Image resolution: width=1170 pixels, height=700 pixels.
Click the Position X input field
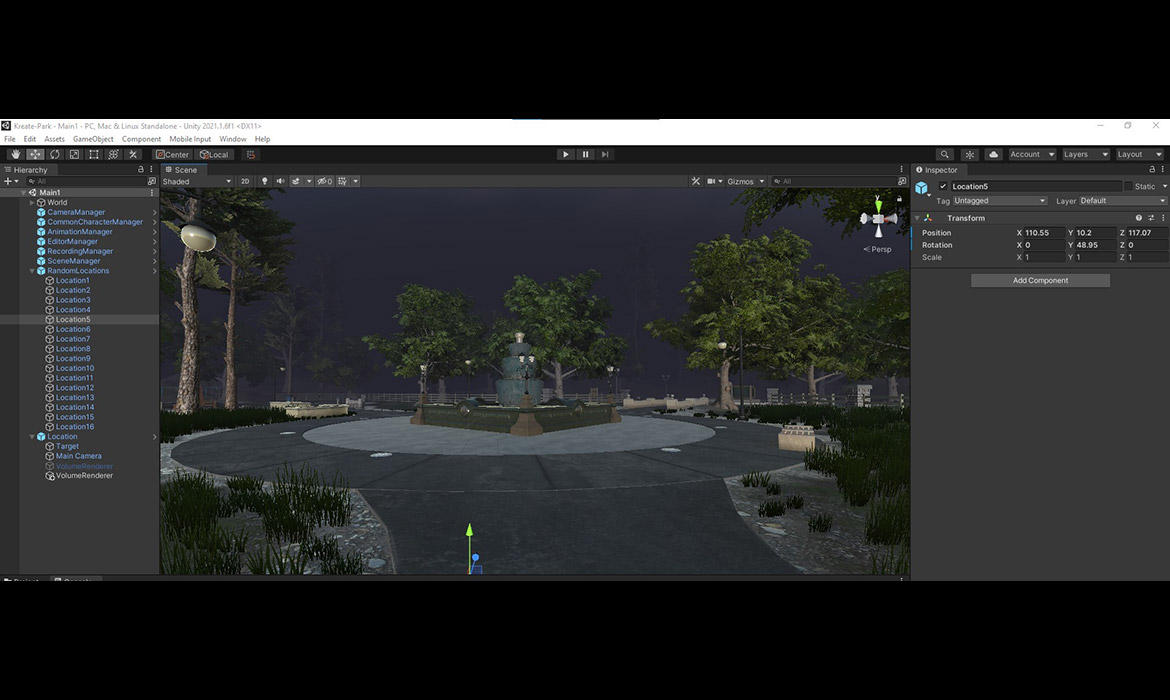(1043, 233)
